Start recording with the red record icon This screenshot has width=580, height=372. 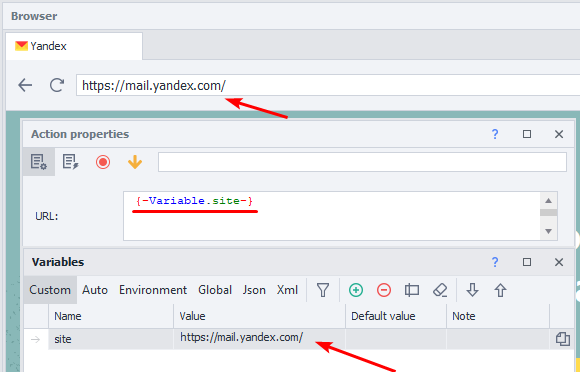(x=103, y=162)
